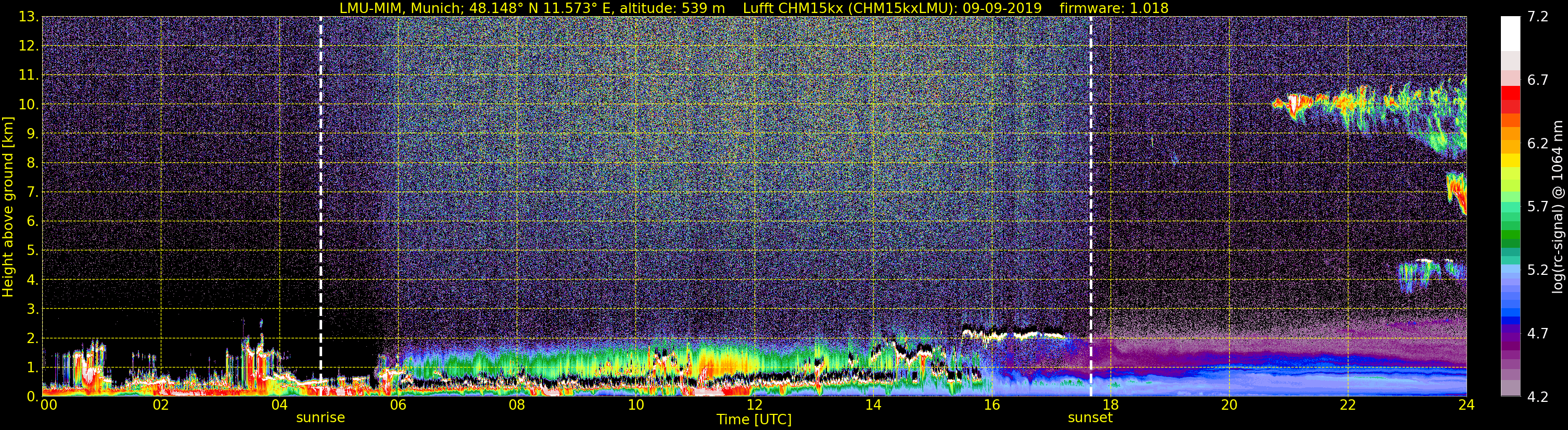The height and width of the screenshot is (430, 1568).
Task: Click the colorbar tick value 5.2
Action: click(1538, 270)
